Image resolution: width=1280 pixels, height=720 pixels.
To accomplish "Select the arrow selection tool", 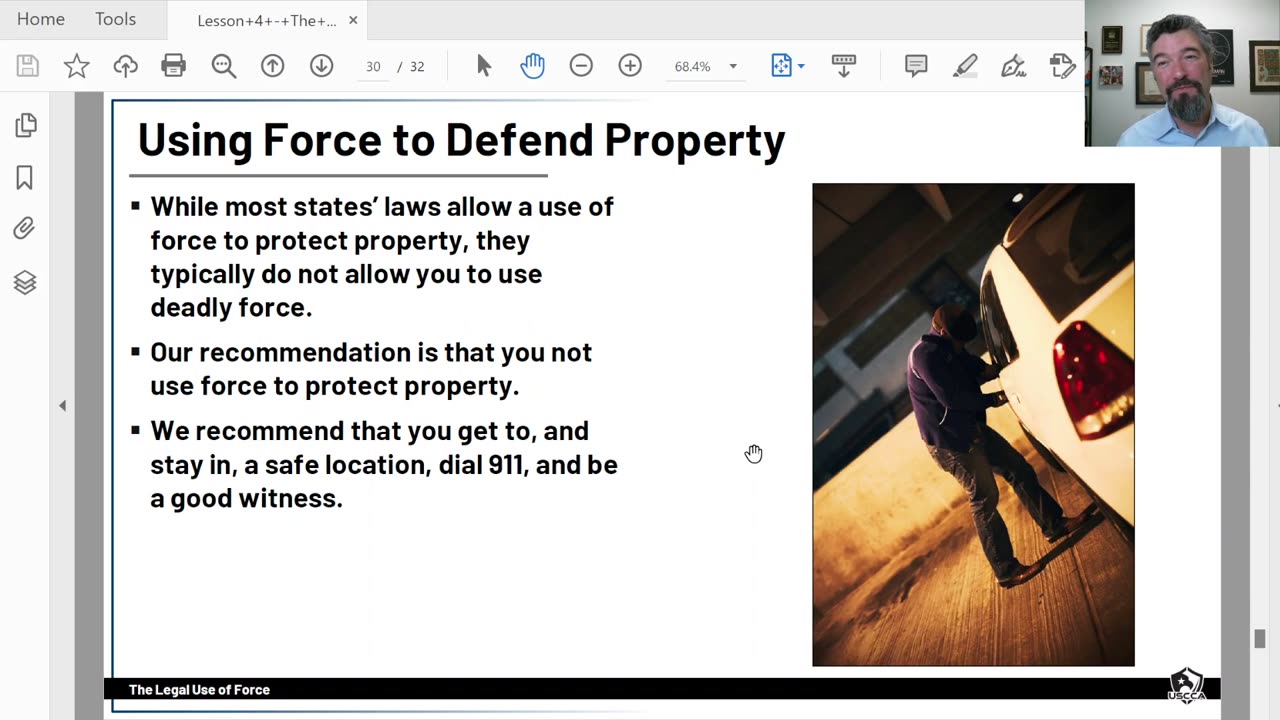I will pyautogui.click(x=484, y=66).
